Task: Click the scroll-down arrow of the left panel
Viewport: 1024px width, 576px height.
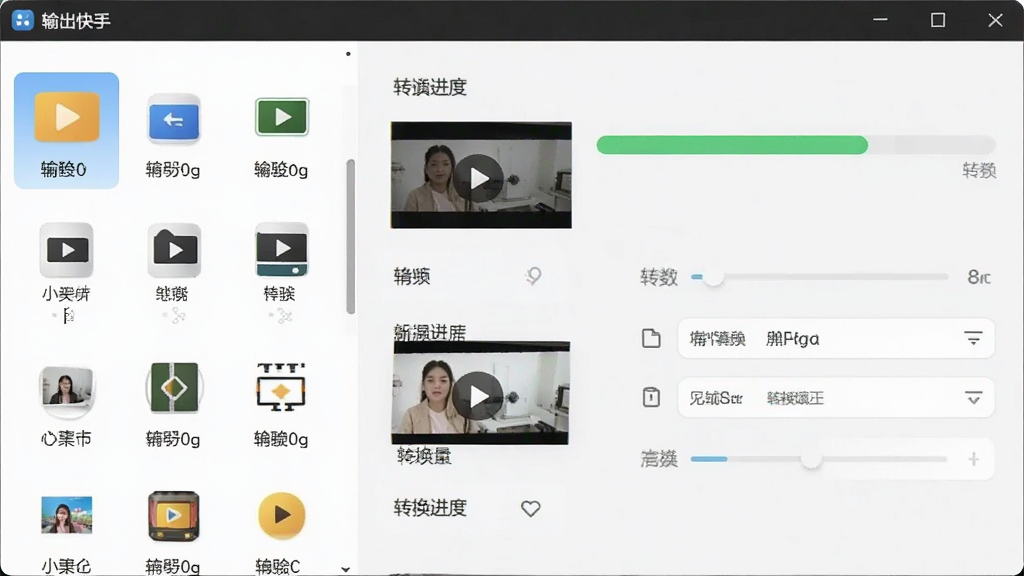Action: coord(345,569)
